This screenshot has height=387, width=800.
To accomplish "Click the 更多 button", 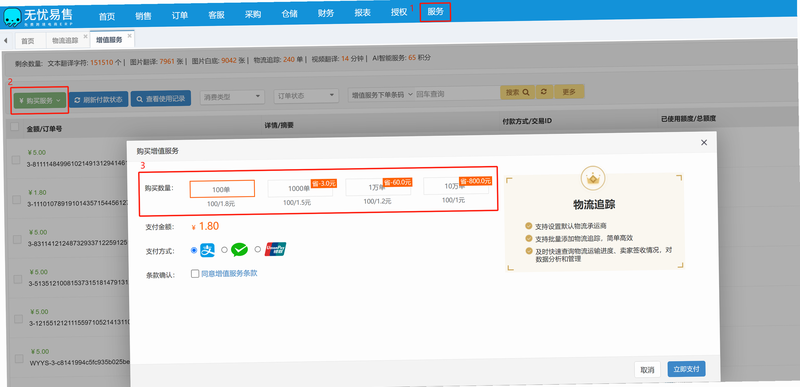I will pyautogui.click(x=569, y=92).
